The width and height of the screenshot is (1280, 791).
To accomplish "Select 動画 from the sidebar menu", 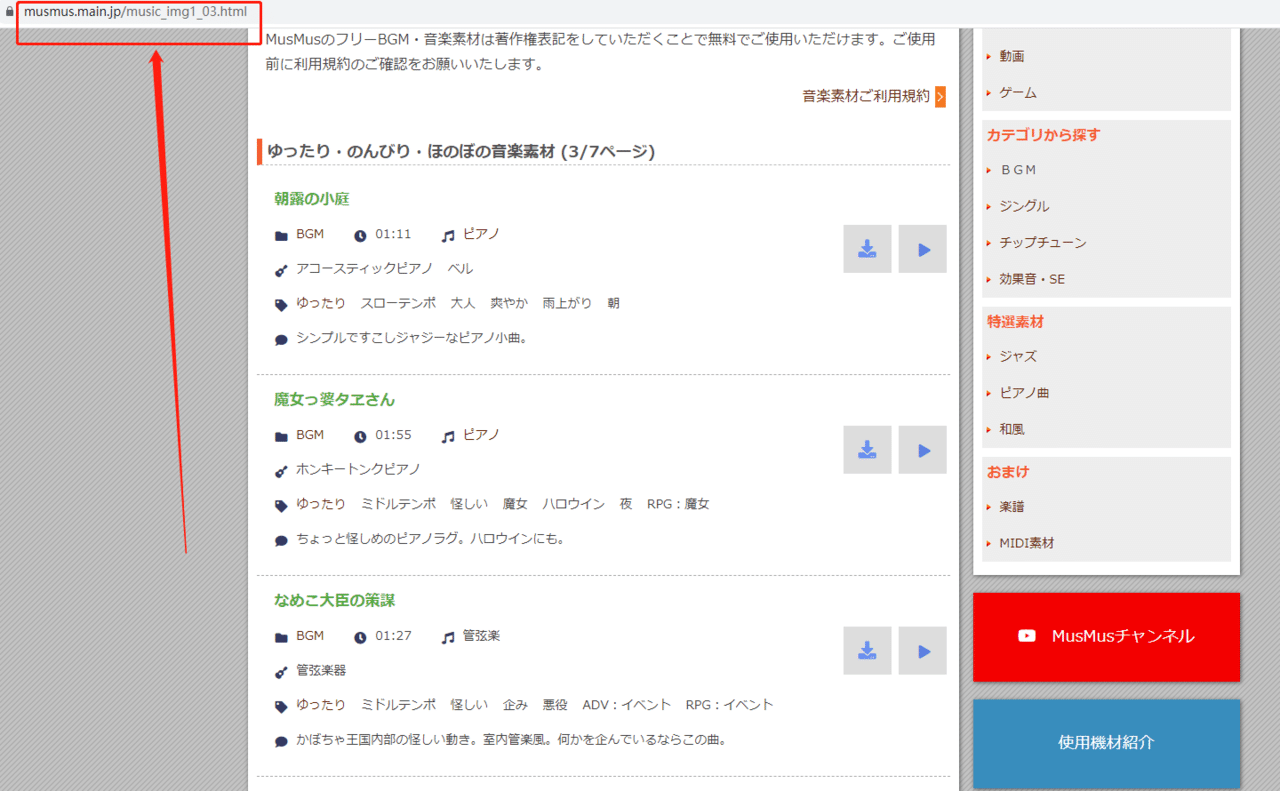I will tap(1011, 56).
